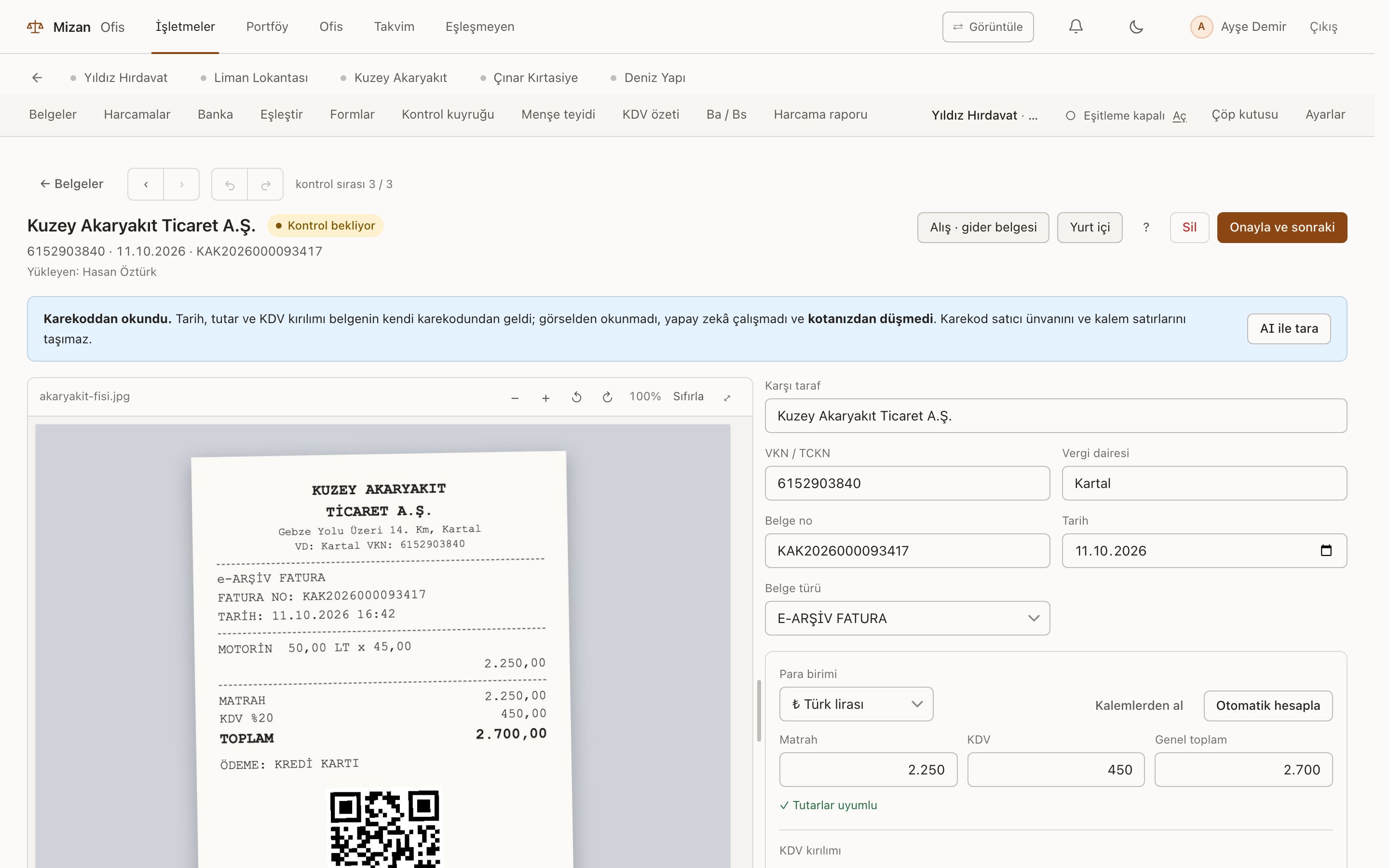Open Çöp kutusu trash
The width and height of the screenshot is (1389, 868).
click(x=1244, y=114)
